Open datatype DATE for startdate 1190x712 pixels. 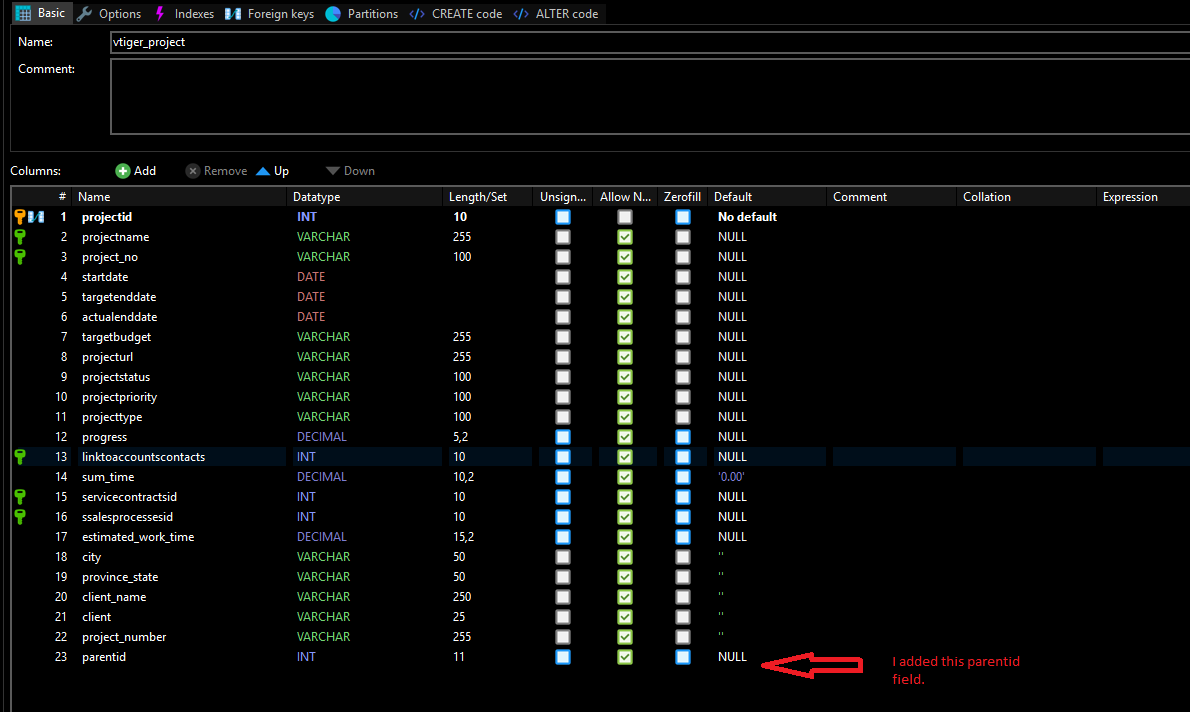pos(310,277)
